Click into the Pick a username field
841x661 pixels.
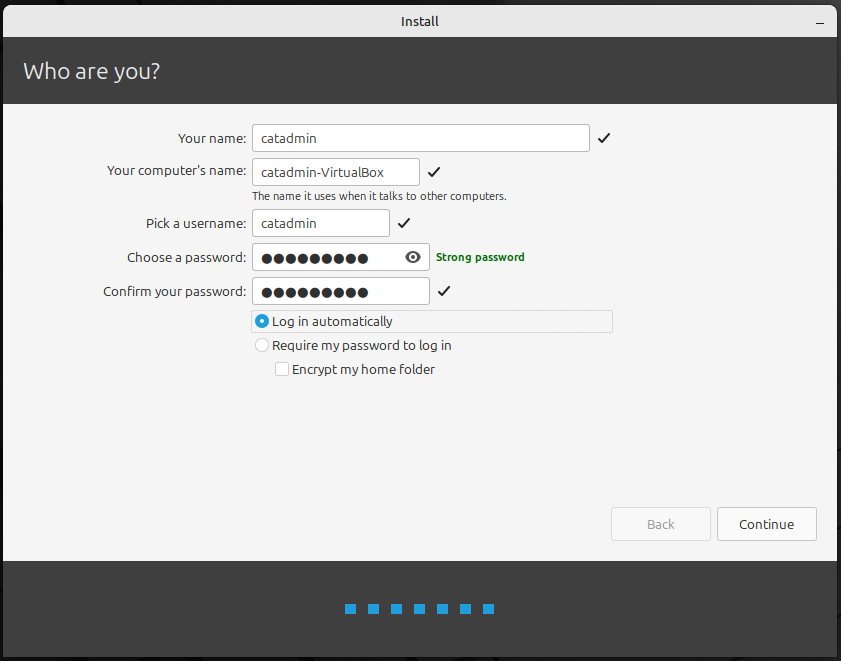320,223
